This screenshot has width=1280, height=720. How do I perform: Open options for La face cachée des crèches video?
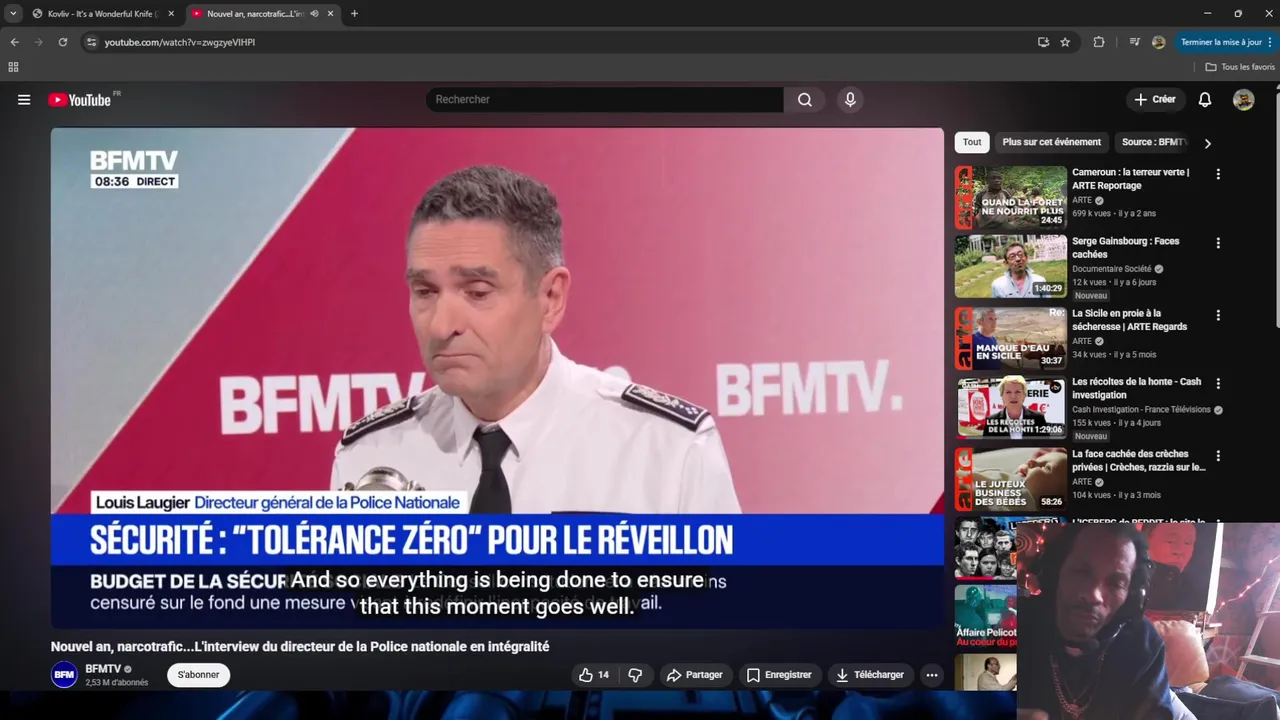point(1218,456)
